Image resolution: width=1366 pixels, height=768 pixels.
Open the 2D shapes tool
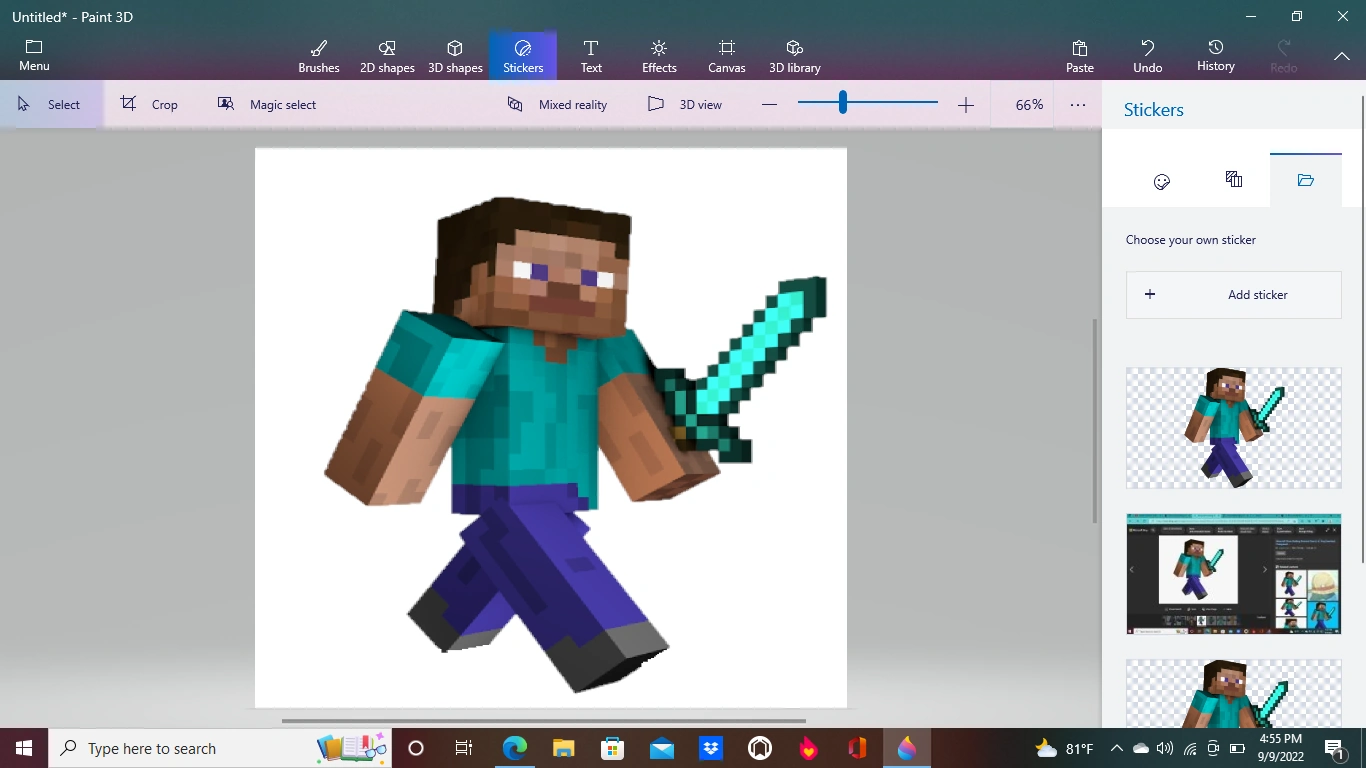[387, 55]
